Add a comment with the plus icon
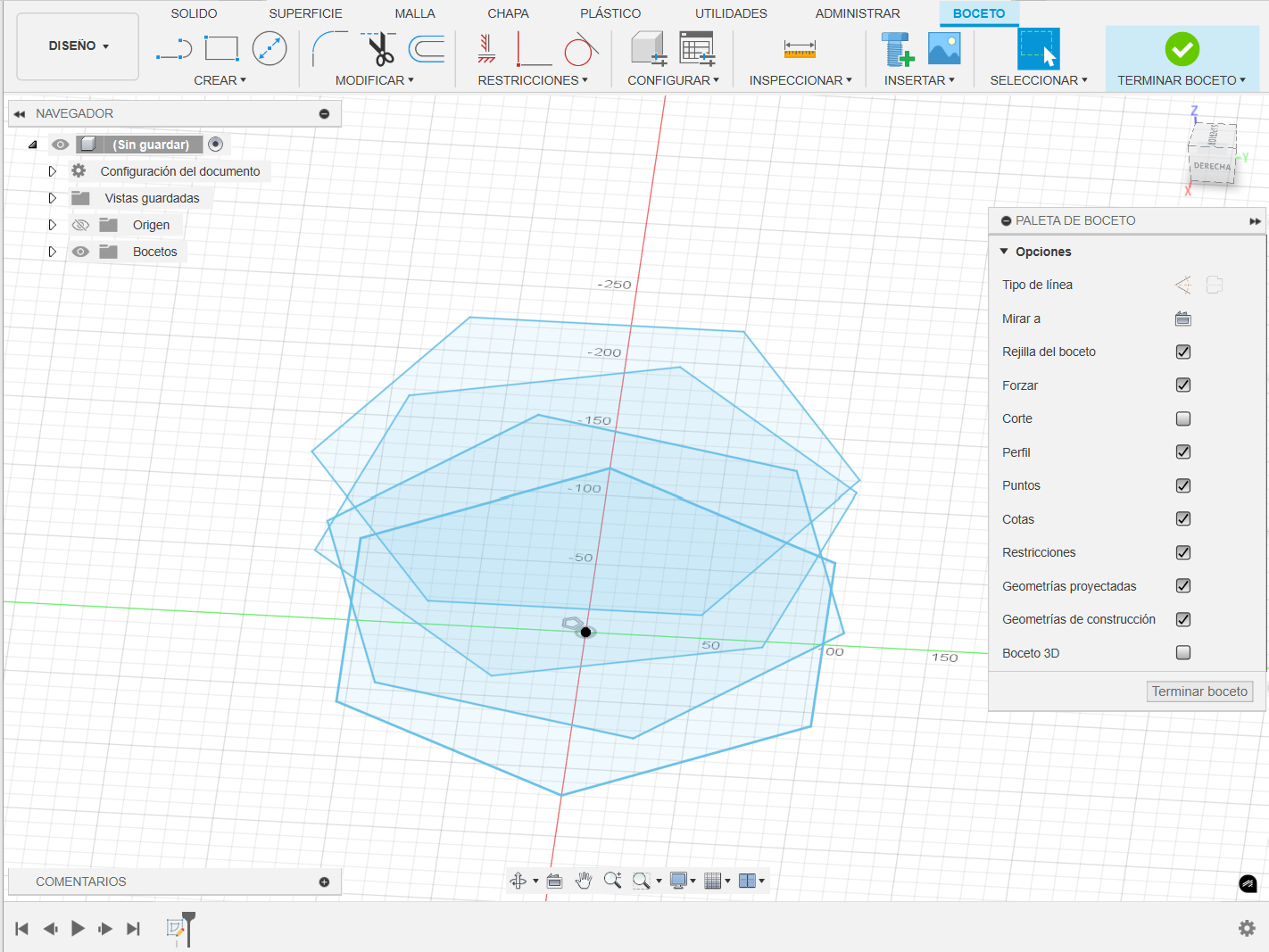This screenshot has width=1269, height=952. (x=324, y=882)
